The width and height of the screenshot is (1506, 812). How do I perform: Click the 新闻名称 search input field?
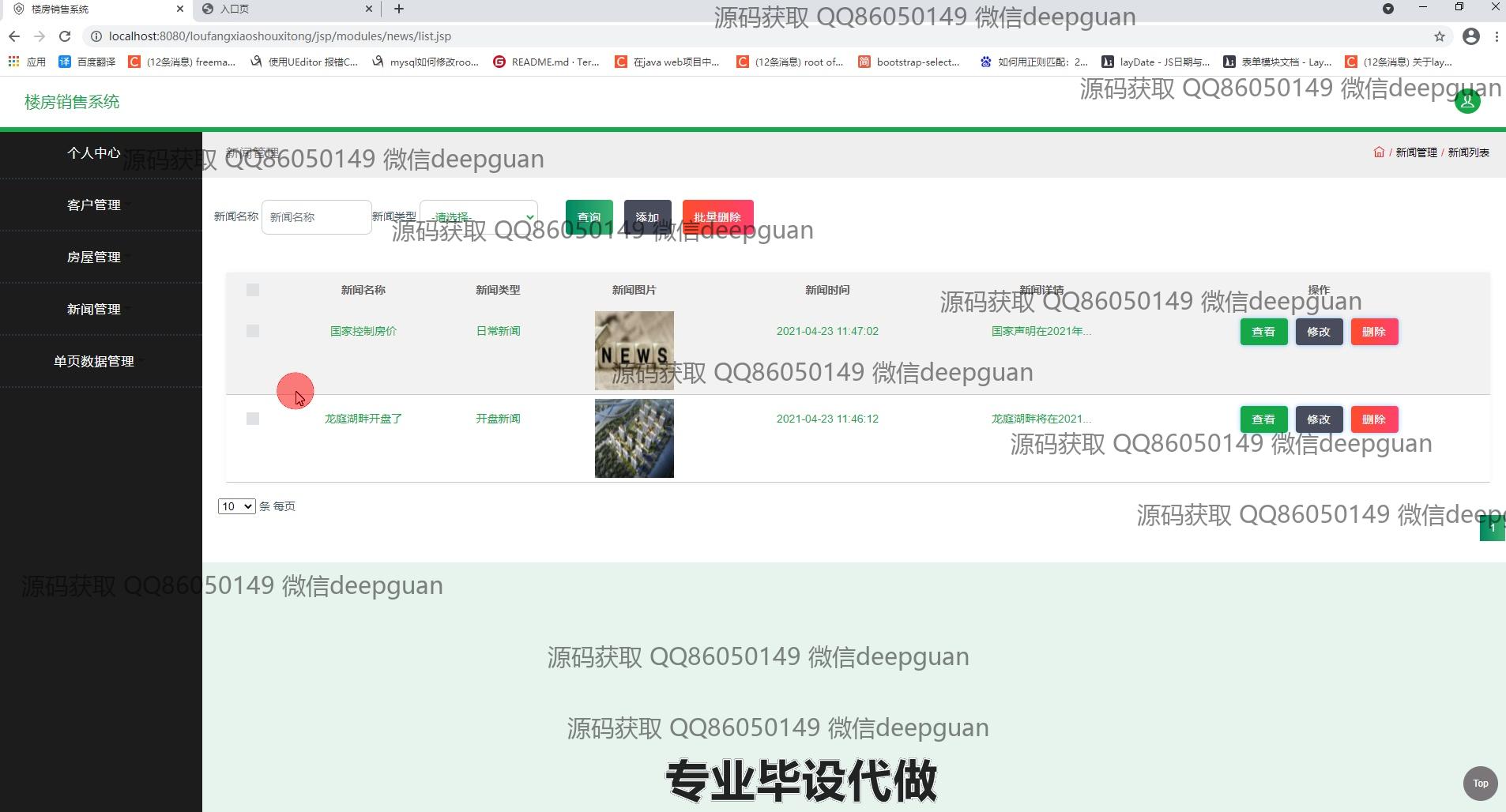point(316,217)
